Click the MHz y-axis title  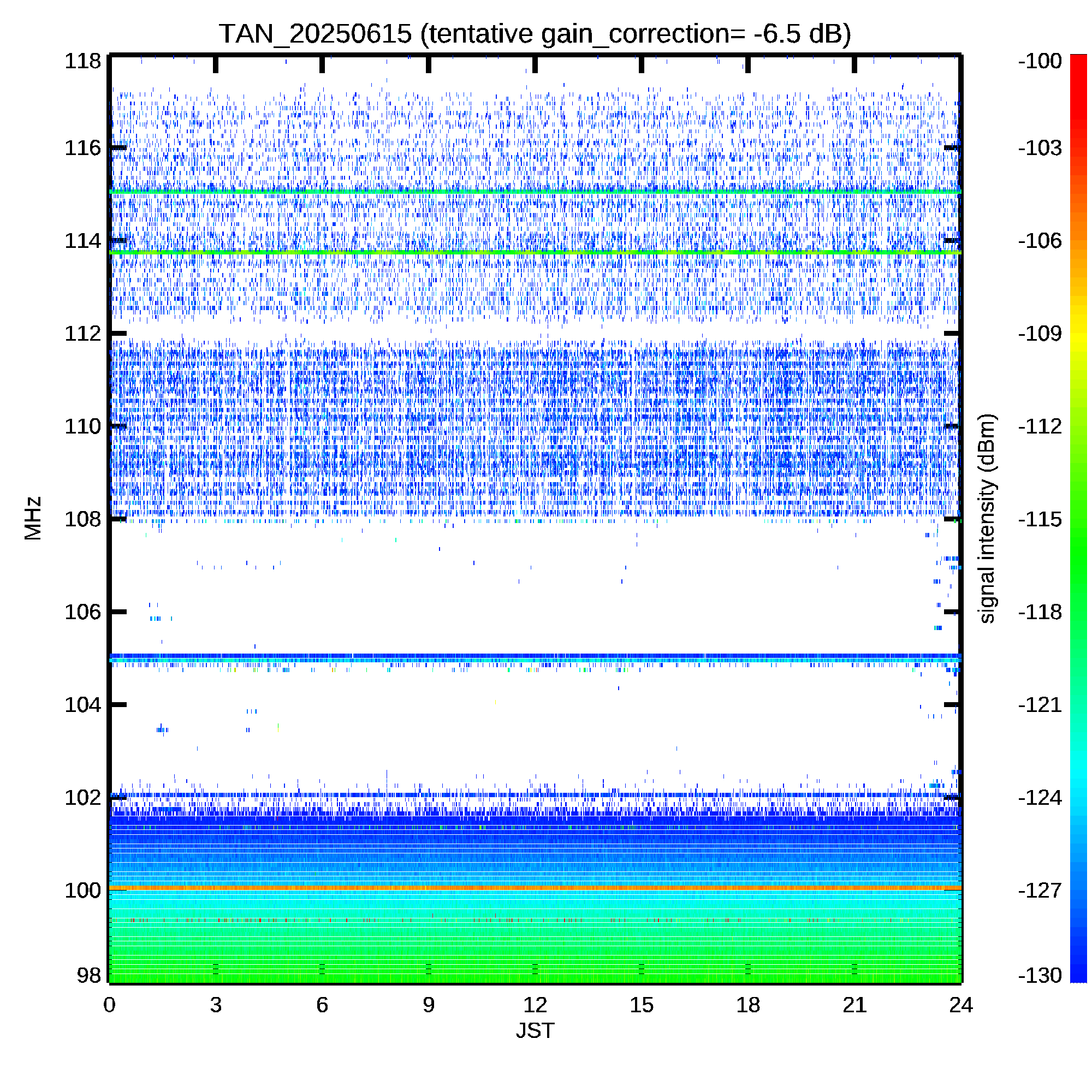click(x=33, y=518)
